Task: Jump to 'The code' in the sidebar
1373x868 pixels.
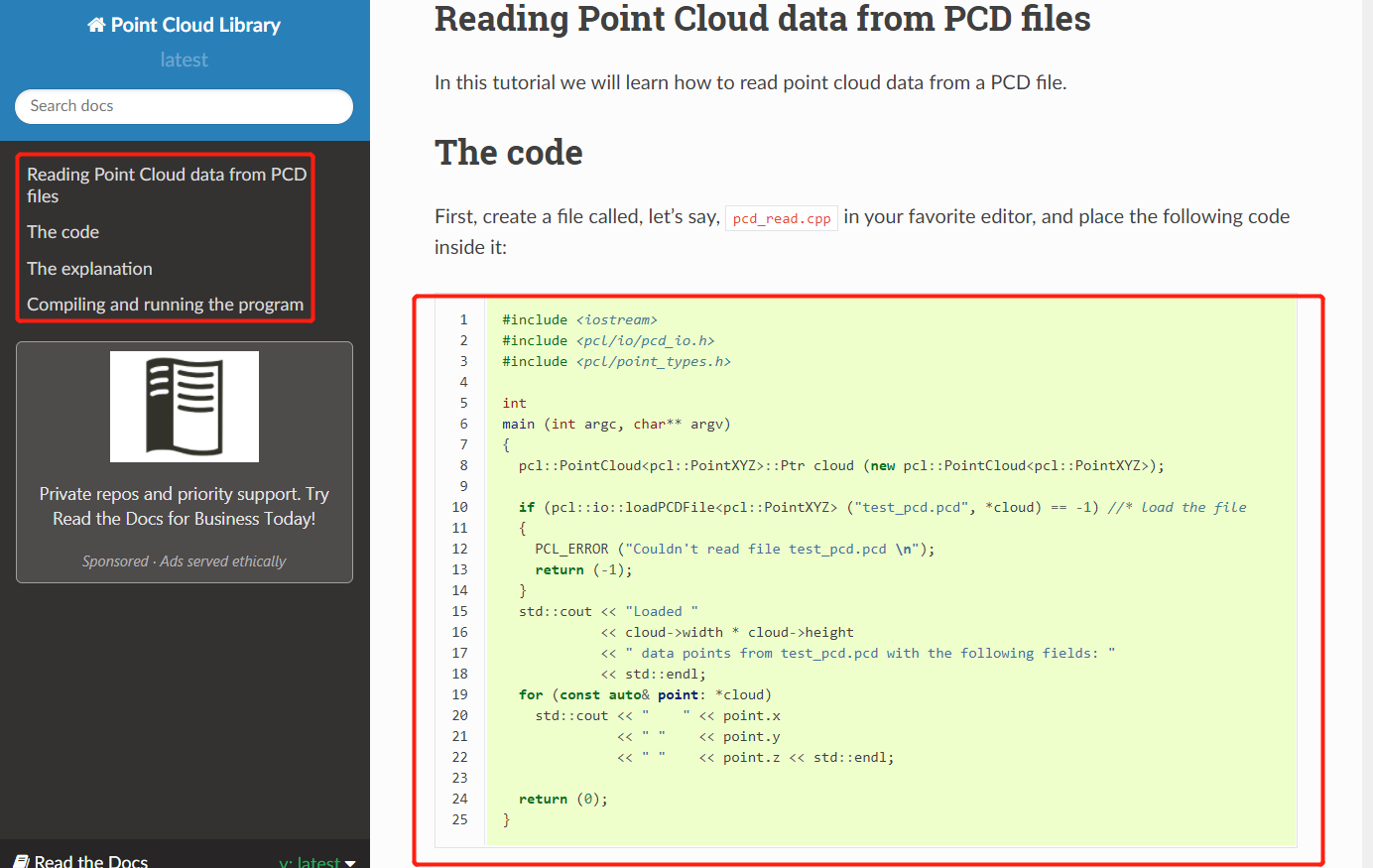Action: click(x=63, y=232)
